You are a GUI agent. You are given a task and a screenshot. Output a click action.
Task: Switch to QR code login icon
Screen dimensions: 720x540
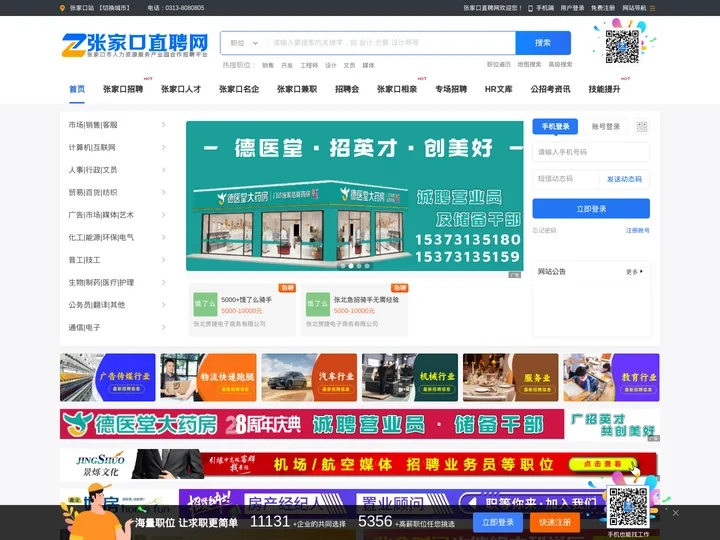coord(641,127)
